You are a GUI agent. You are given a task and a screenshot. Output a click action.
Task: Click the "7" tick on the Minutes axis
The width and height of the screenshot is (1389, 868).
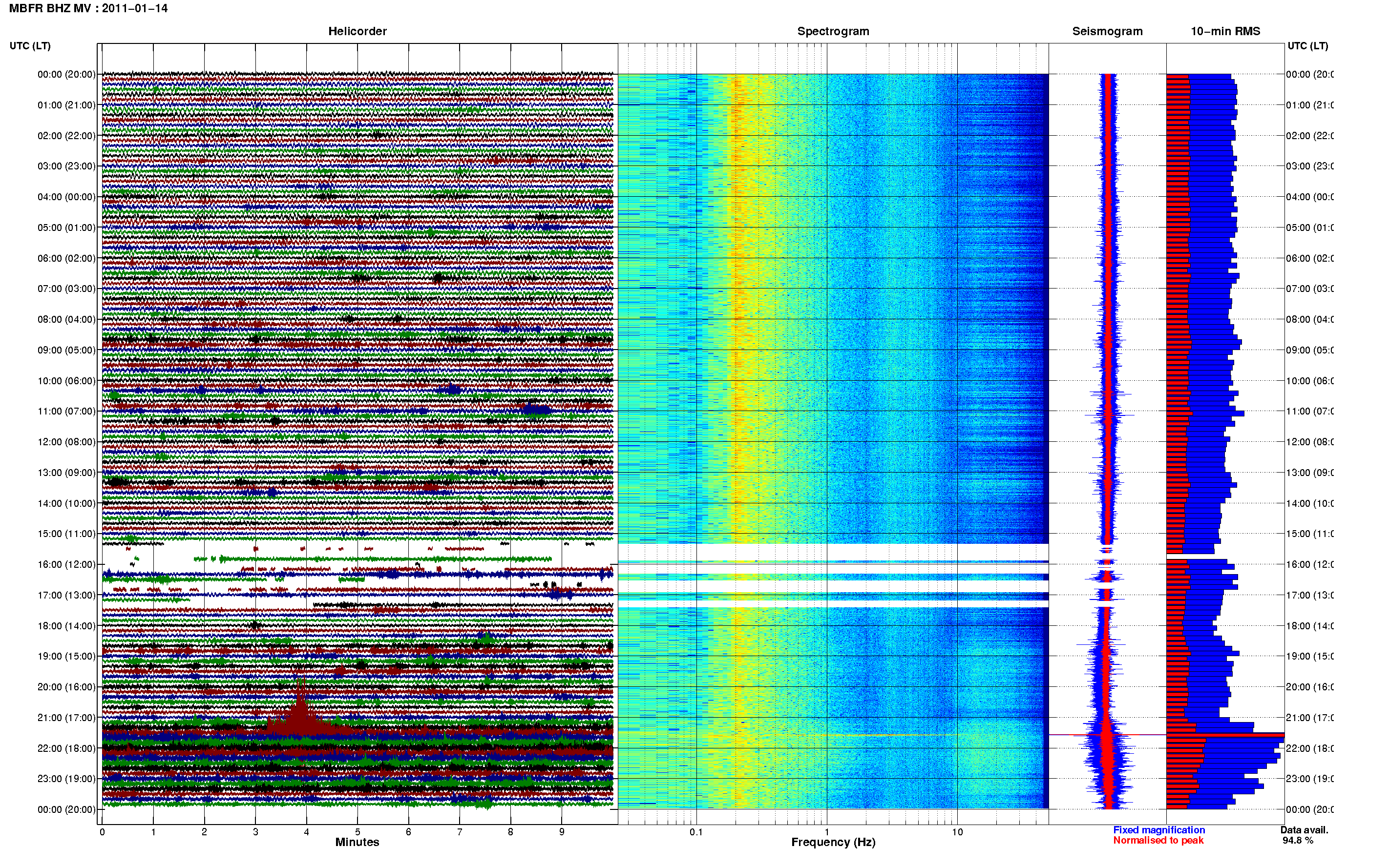click(x=460, y=832)
